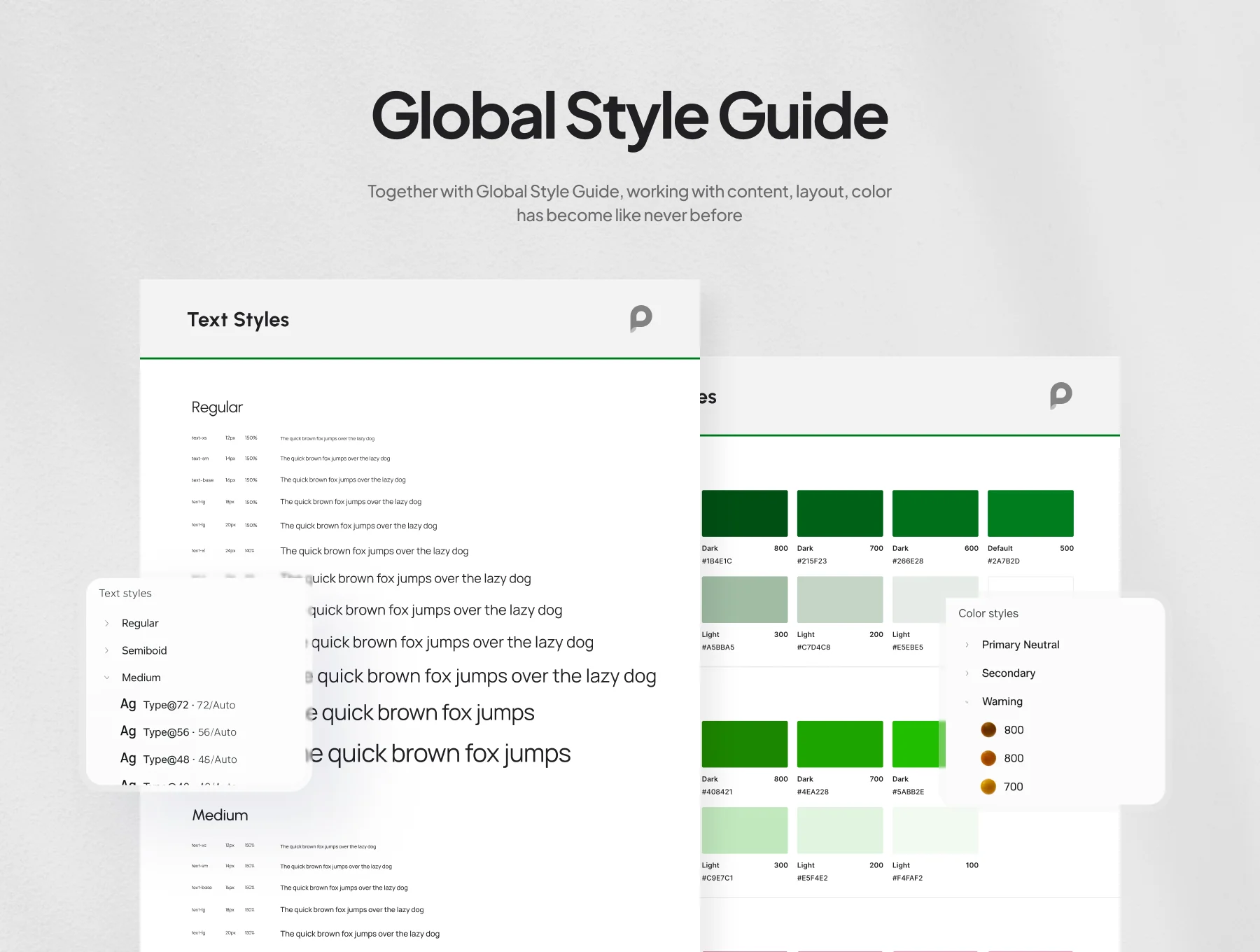Collapse the Warning color group chevron
This screenshot has width=1260, height=952.
tap(967, 701)
